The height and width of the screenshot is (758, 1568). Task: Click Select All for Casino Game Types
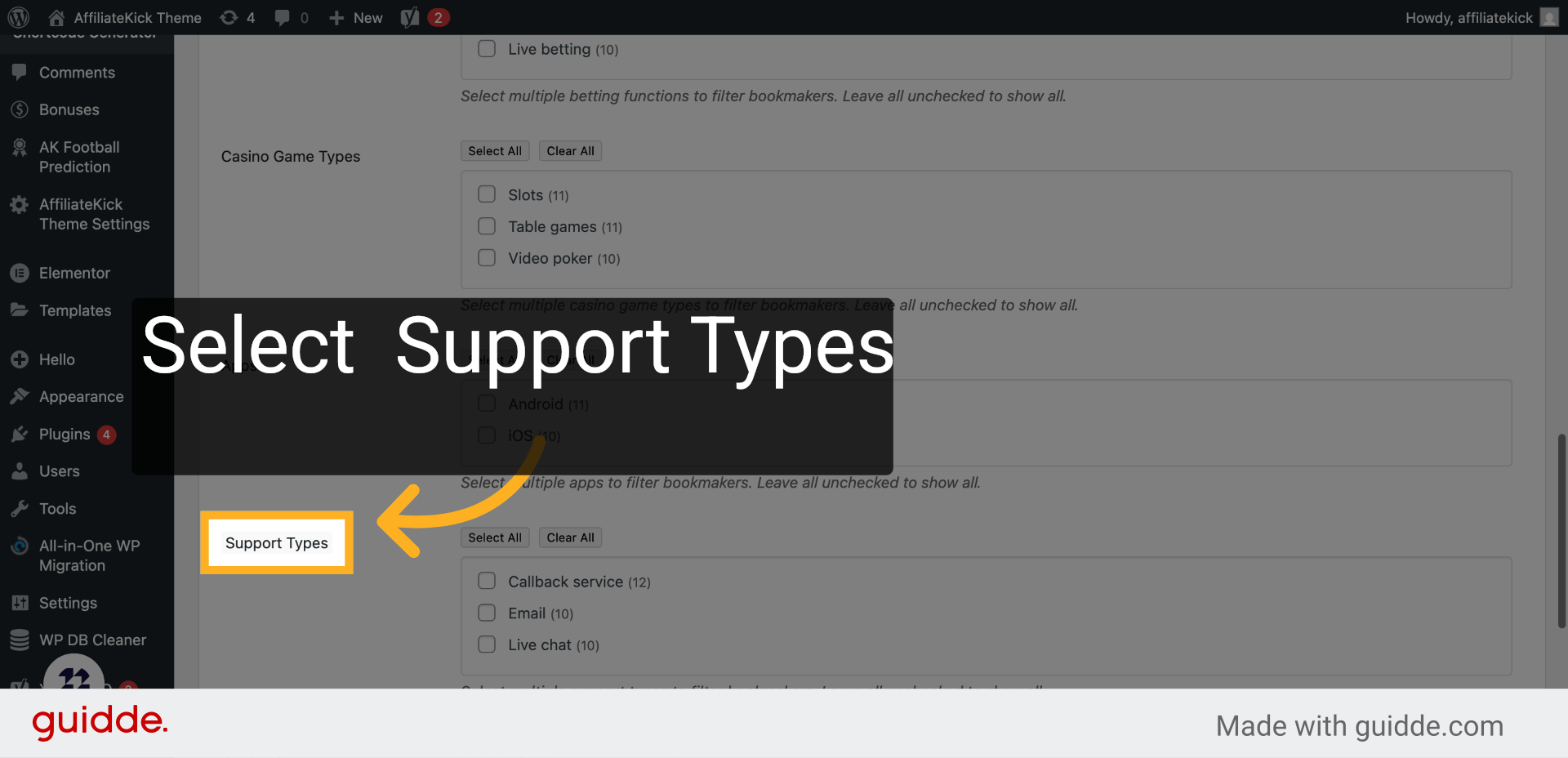(495, 151)
